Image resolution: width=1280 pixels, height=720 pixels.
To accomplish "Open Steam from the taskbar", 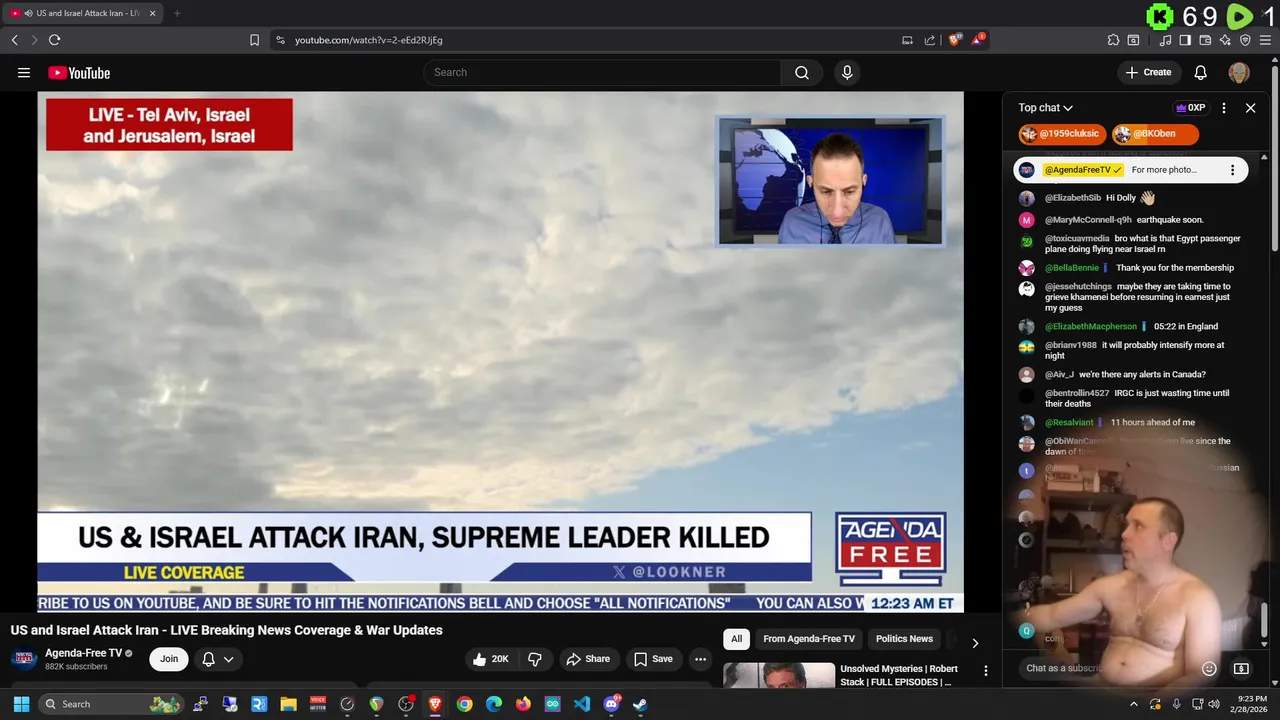I will click(640, 704).
